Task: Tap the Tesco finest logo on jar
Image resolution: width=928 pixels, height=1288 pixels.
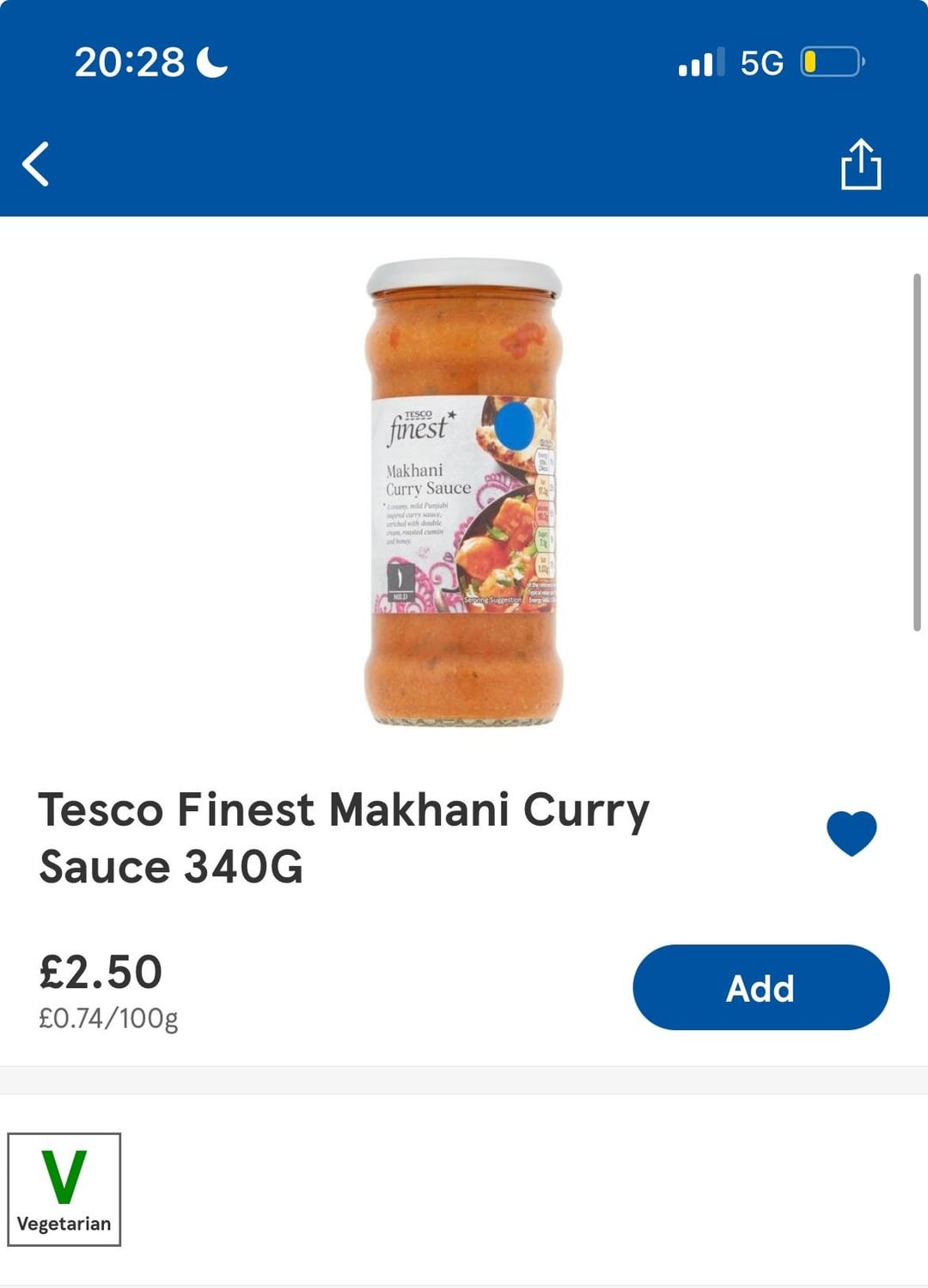Action: [419, 426]
